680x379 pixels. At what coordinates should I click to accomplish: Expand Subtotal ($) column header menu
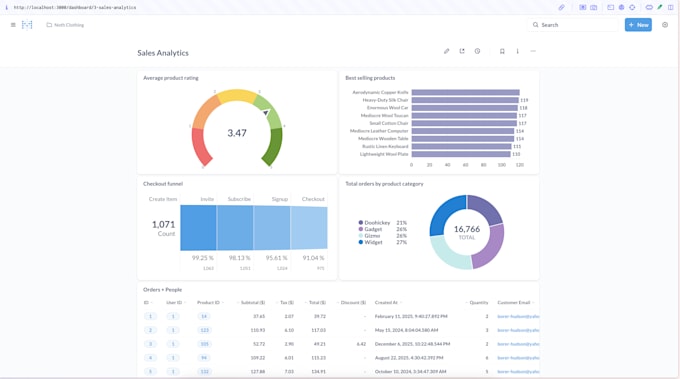[x=251, y=302]
